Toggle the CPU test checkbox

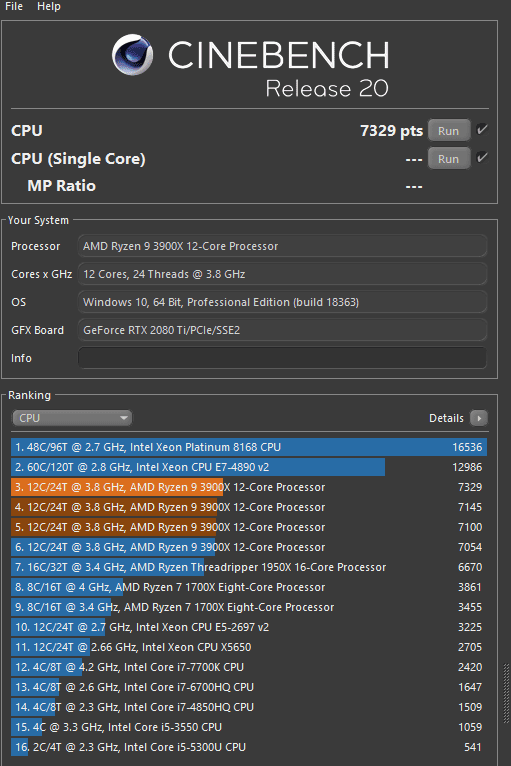pos(482,129)
